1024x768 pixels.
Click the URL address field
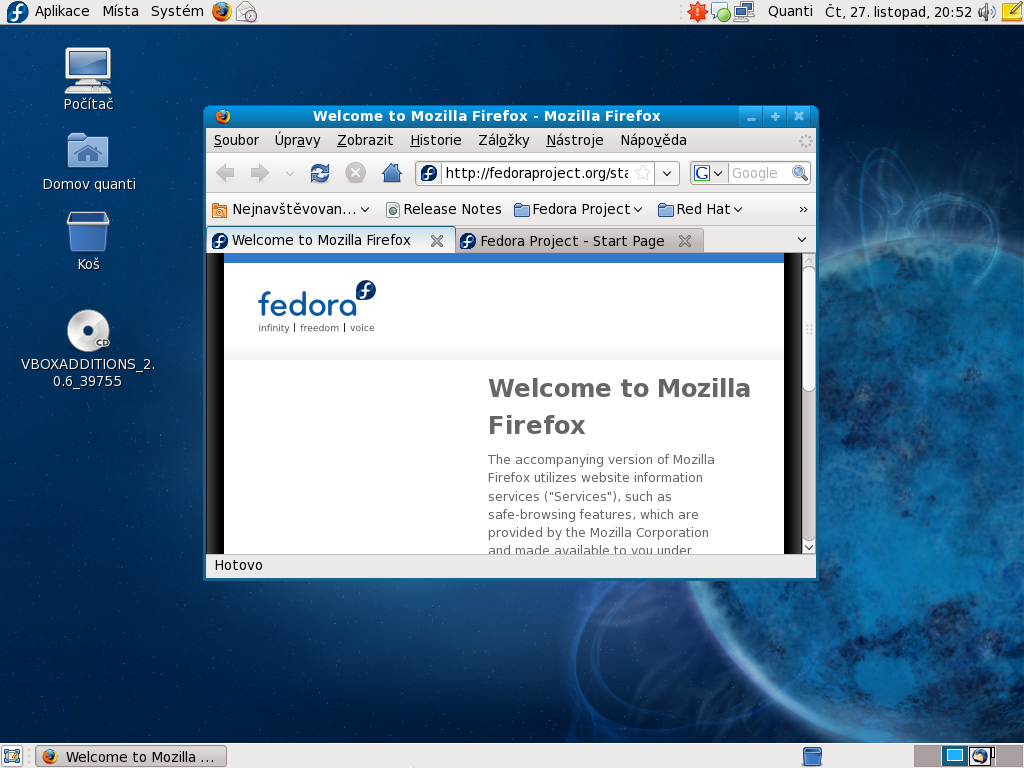tap(537, 173)
